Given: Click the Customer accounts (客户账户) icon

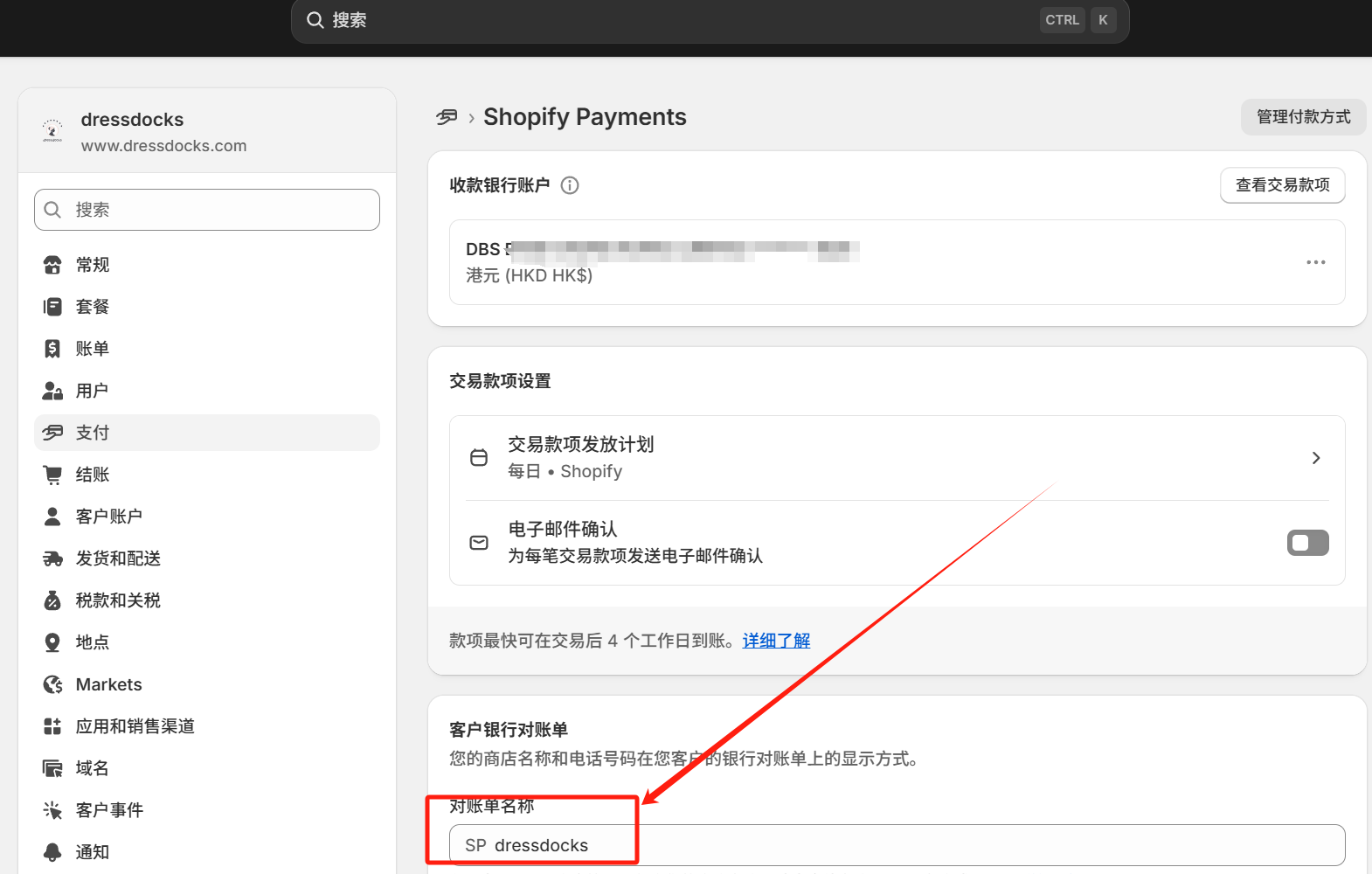Looking at the screenshot, I should point(52,517).
